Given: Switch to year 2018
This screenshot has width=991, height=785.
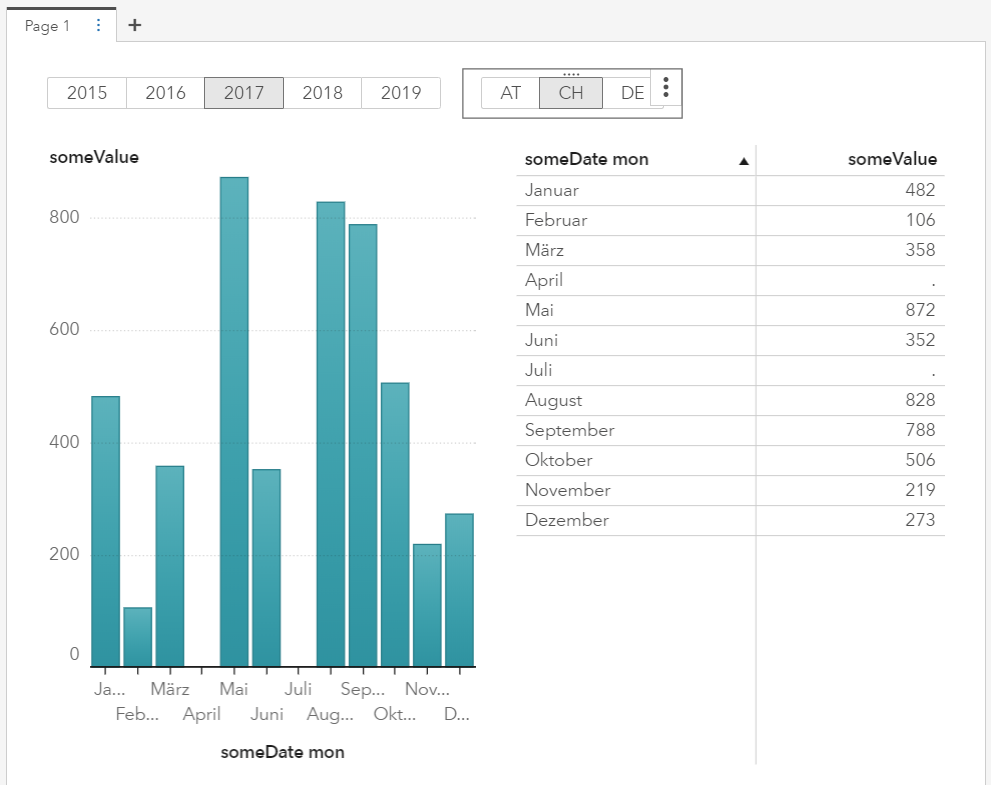Looking at the screenshot, I should [x=322, y=93].
